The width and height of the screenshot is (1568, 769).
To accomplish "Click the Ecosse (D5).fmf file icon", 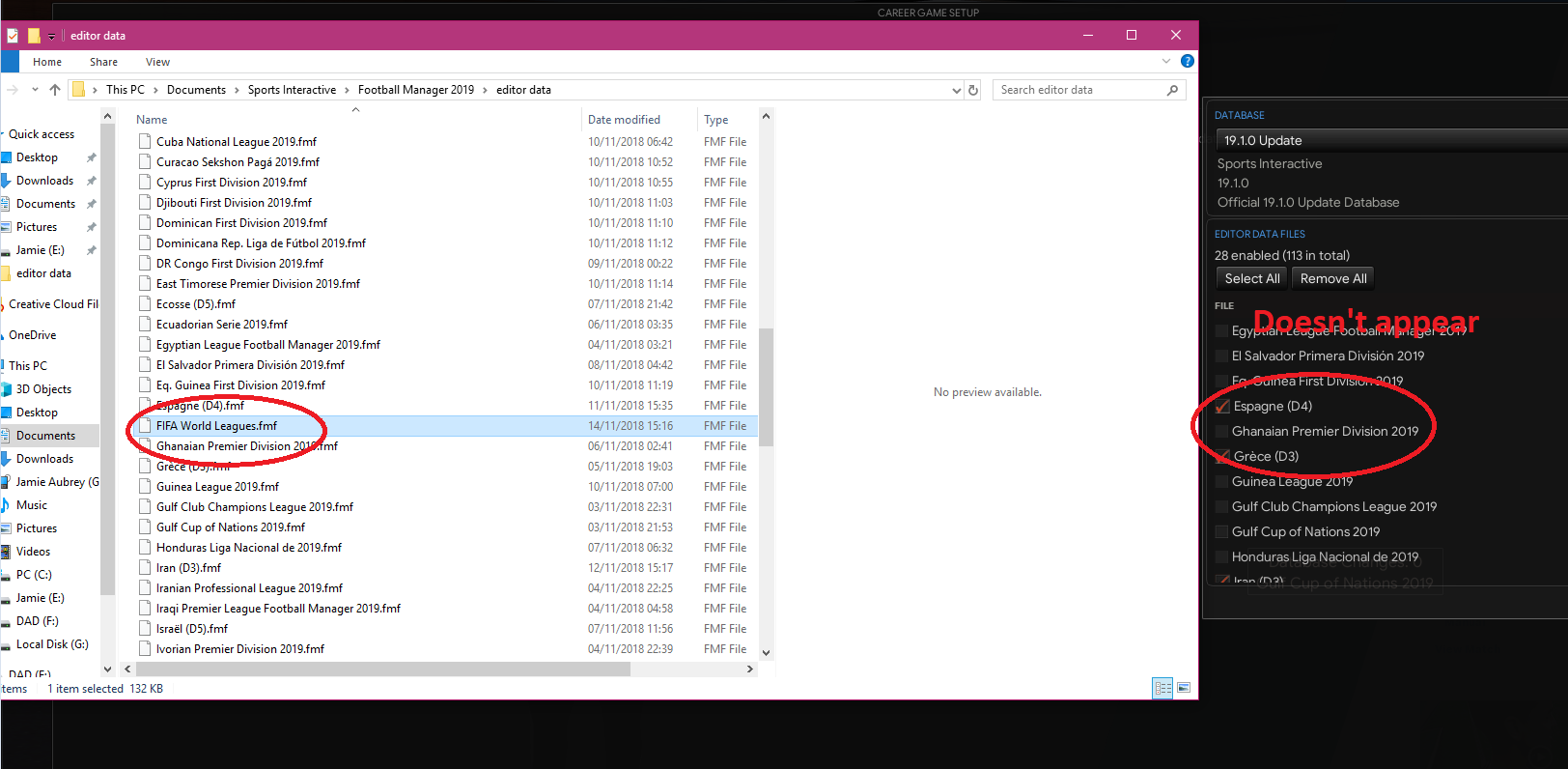I will [145, 304].
